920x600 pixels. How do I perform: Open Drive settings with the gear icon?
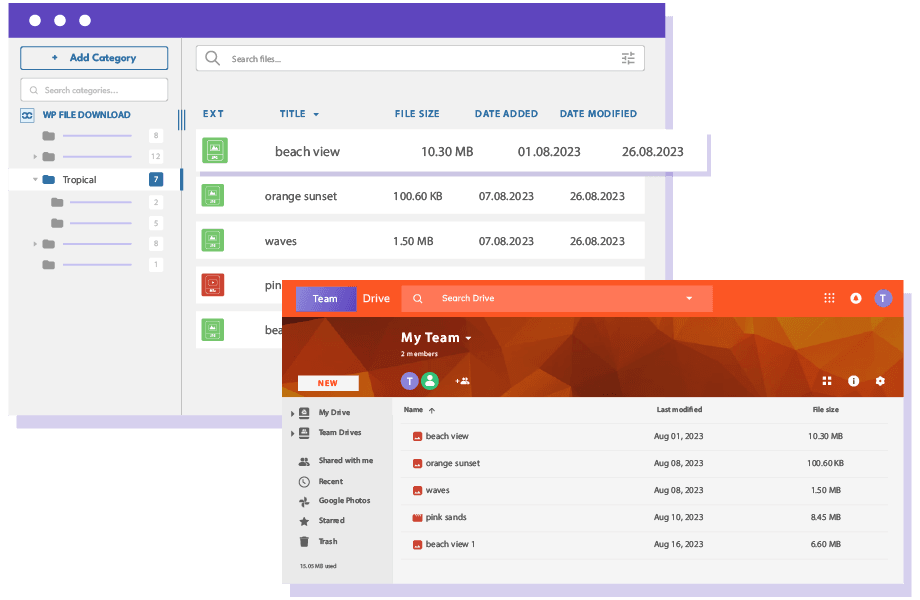tap(880, 381)
